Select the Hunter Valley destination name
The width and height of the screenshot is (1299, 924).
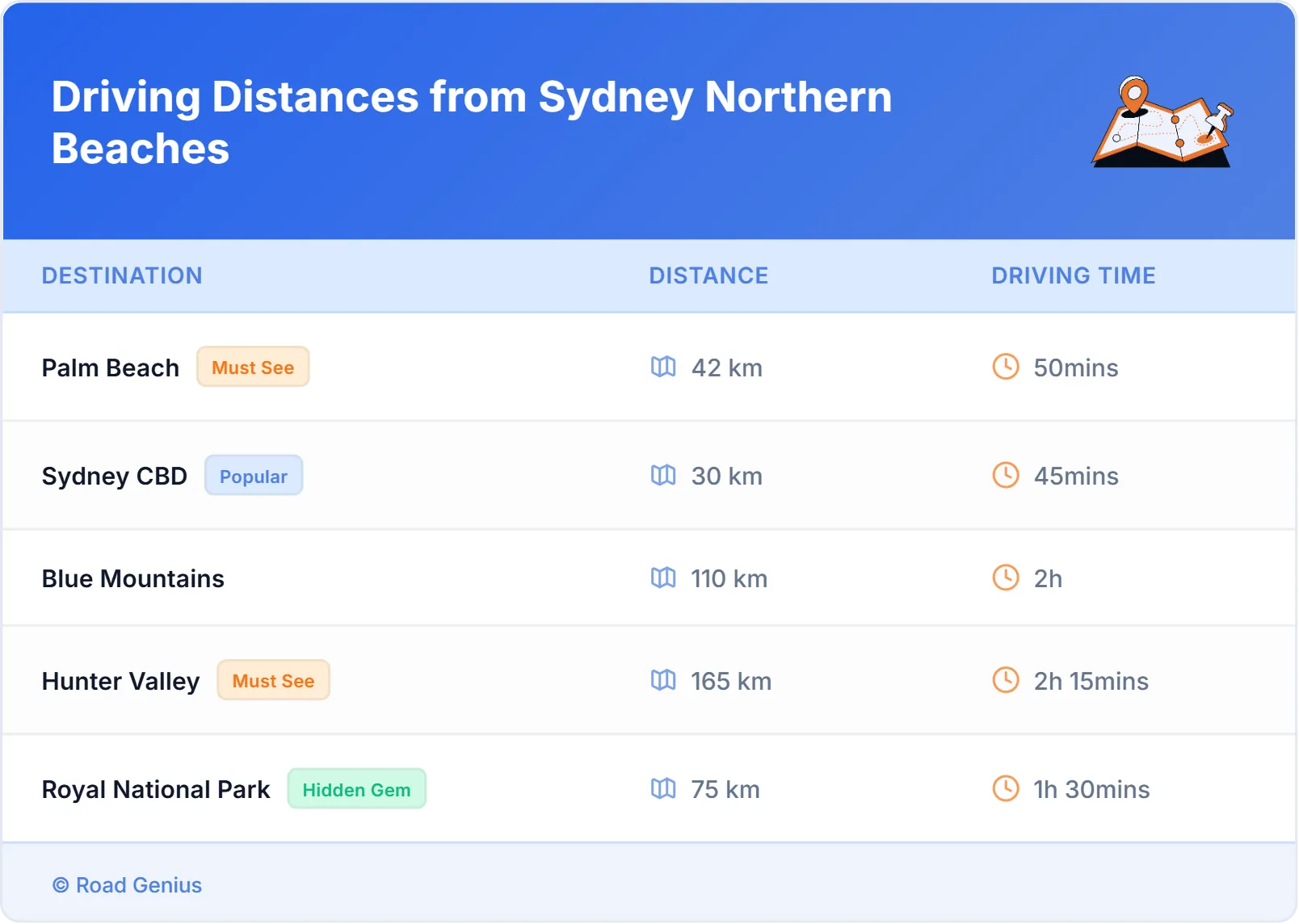click(120, 681)
